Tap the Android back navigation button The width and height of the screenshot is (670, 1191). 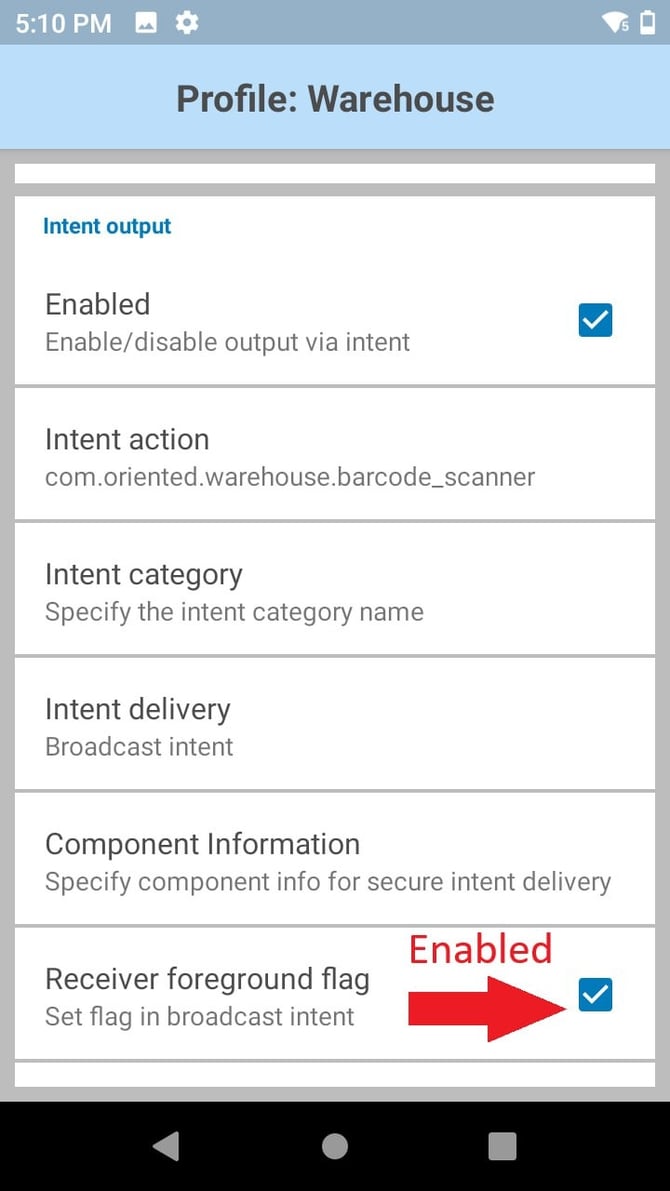[x=166, y=1146]
